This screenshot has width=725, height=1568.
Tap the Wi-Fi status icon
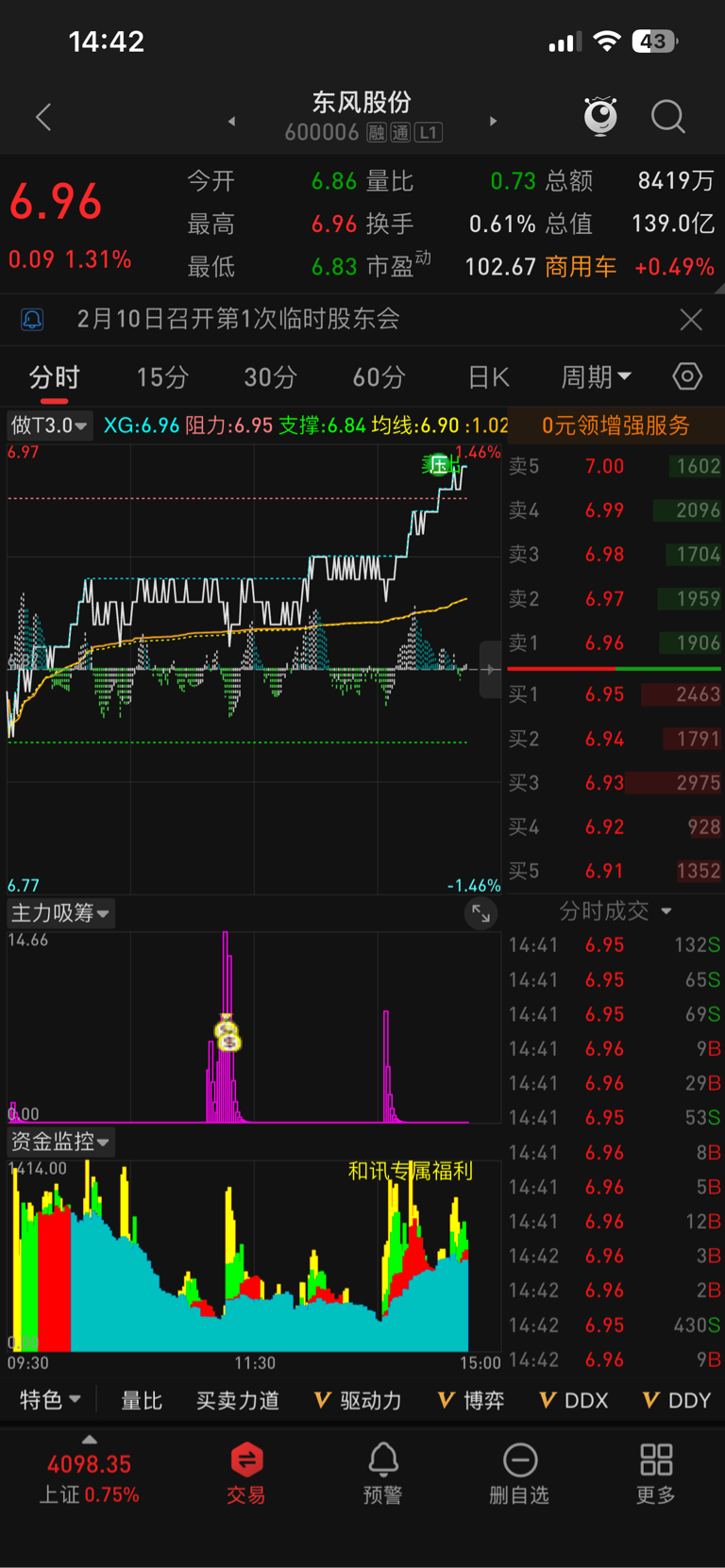[607, 42]
